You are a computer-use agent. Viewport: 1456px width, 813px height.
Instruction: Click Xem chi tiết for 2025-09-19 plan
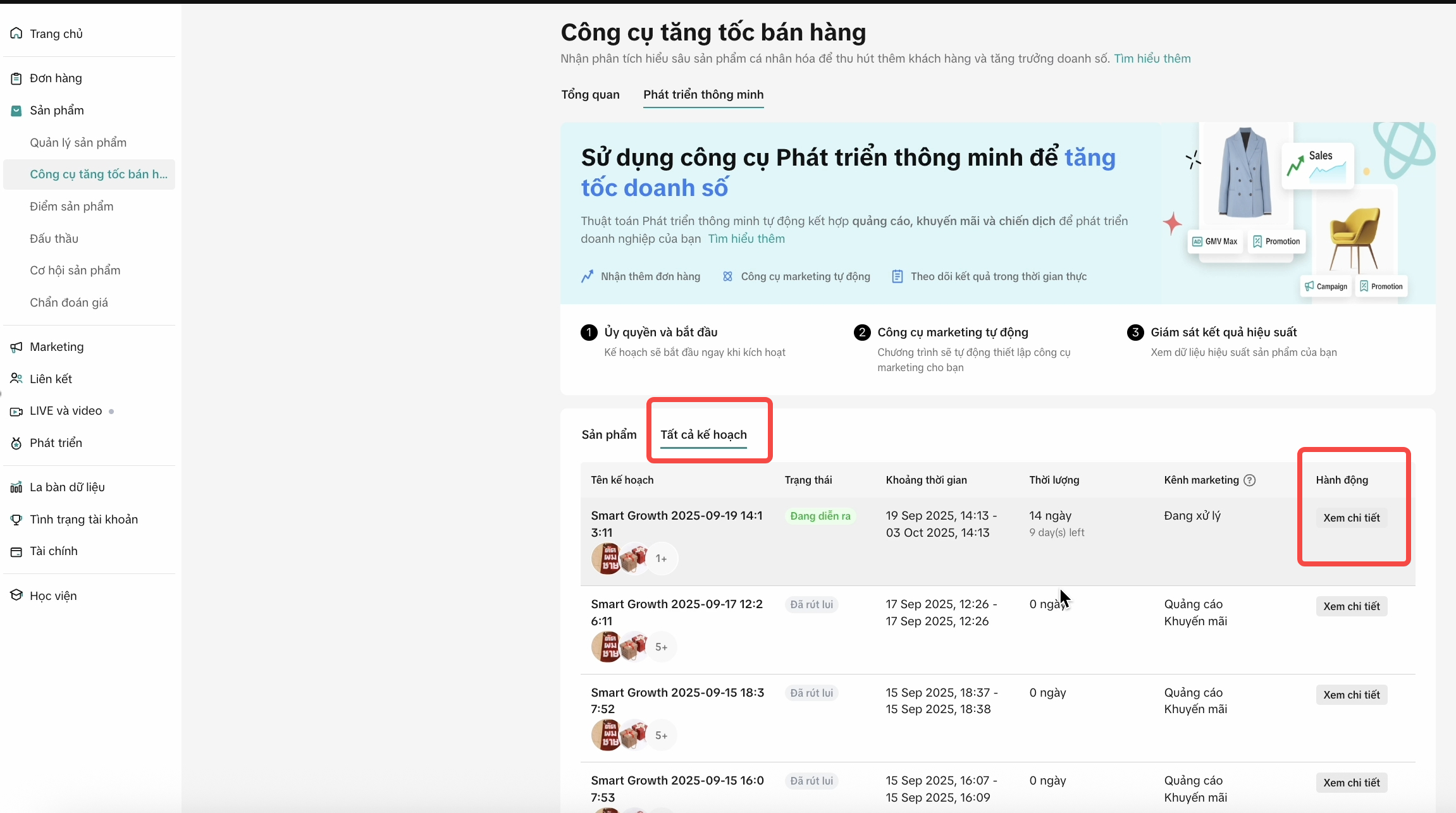pos(1351,518)
